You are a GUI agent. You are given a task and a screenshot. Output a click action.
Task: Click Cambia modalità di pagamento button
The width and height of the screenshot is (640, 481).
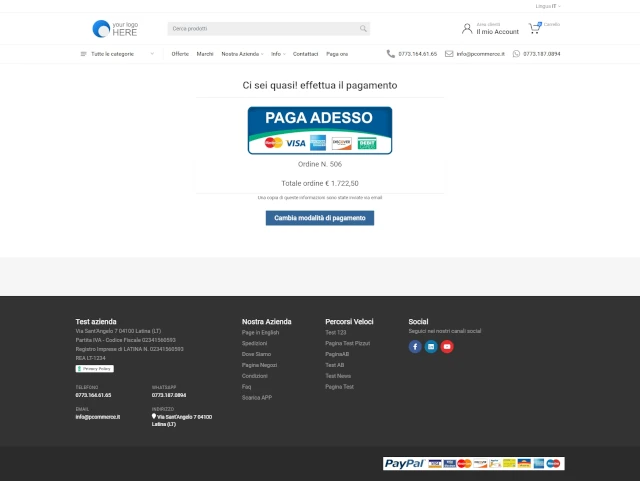[x=320, y=218]
